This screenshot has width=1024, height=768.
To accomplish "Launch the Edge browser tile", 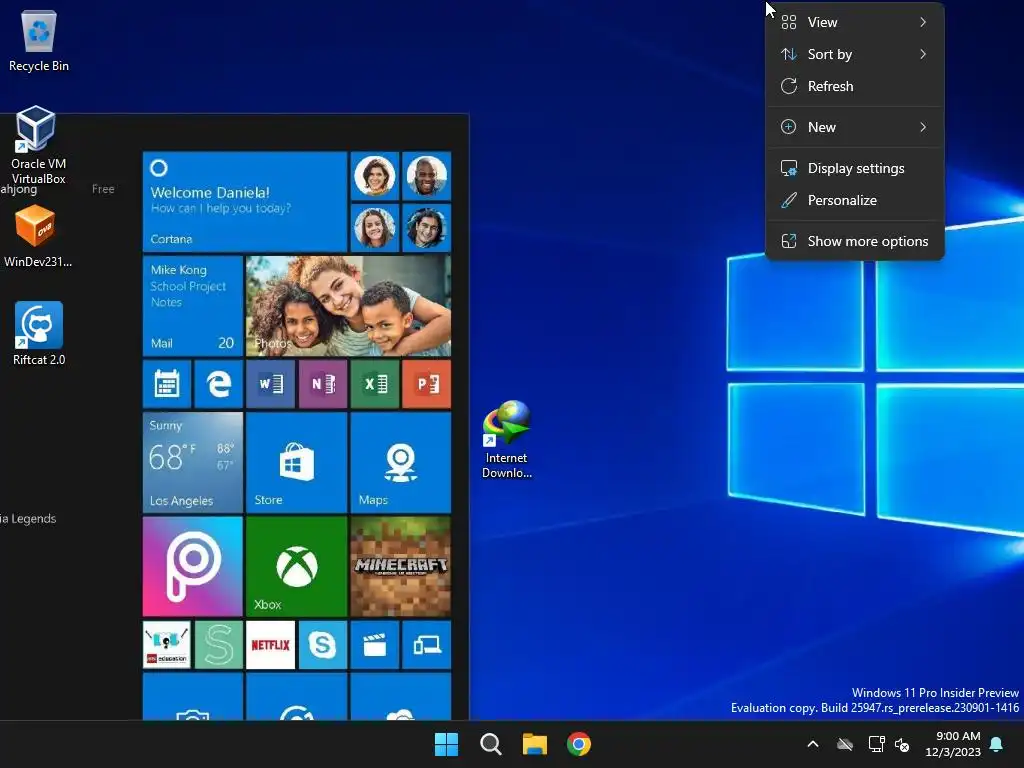I will pos(218,384).
